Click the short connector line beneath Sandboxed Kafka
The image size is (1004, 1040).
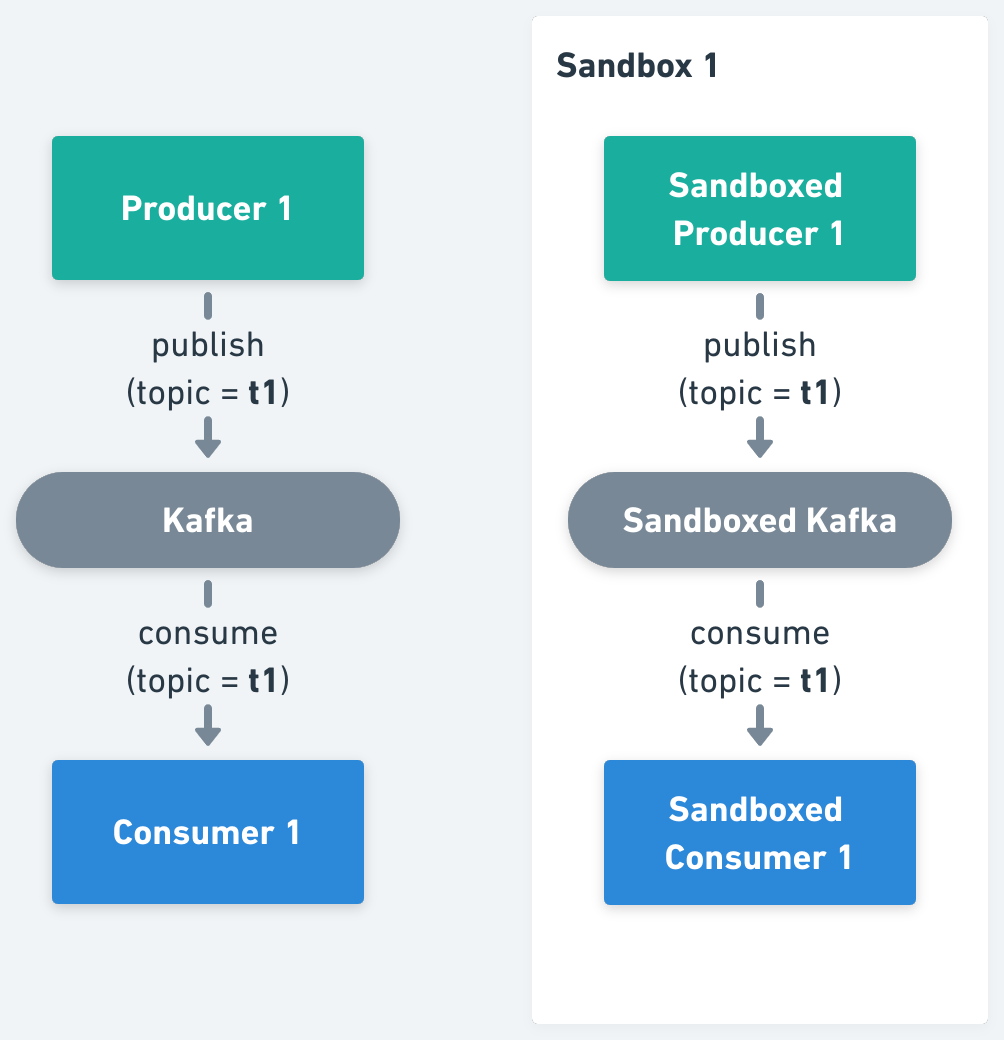tap(760, 593)
